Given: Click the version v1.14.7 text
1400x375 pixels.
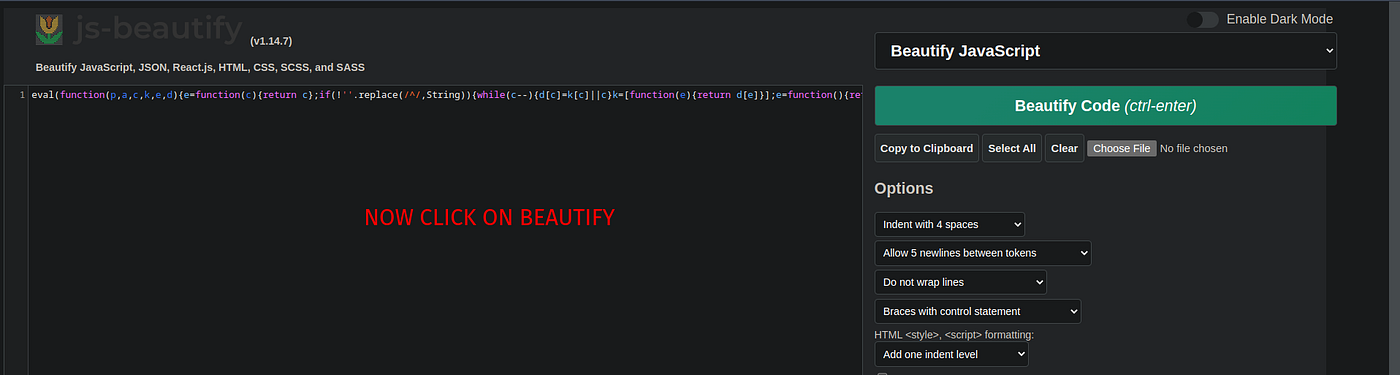Looking at the screenshot, I should tap(271, 41).
